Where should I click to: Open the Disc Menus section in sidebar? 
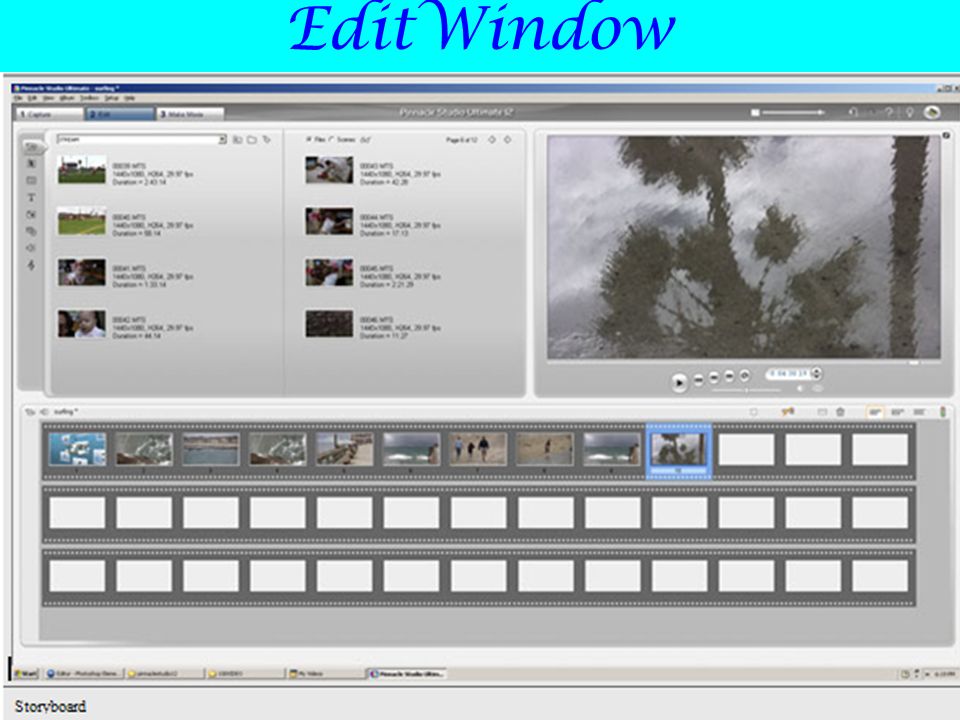pyautogui.click(x=31, y=231)
